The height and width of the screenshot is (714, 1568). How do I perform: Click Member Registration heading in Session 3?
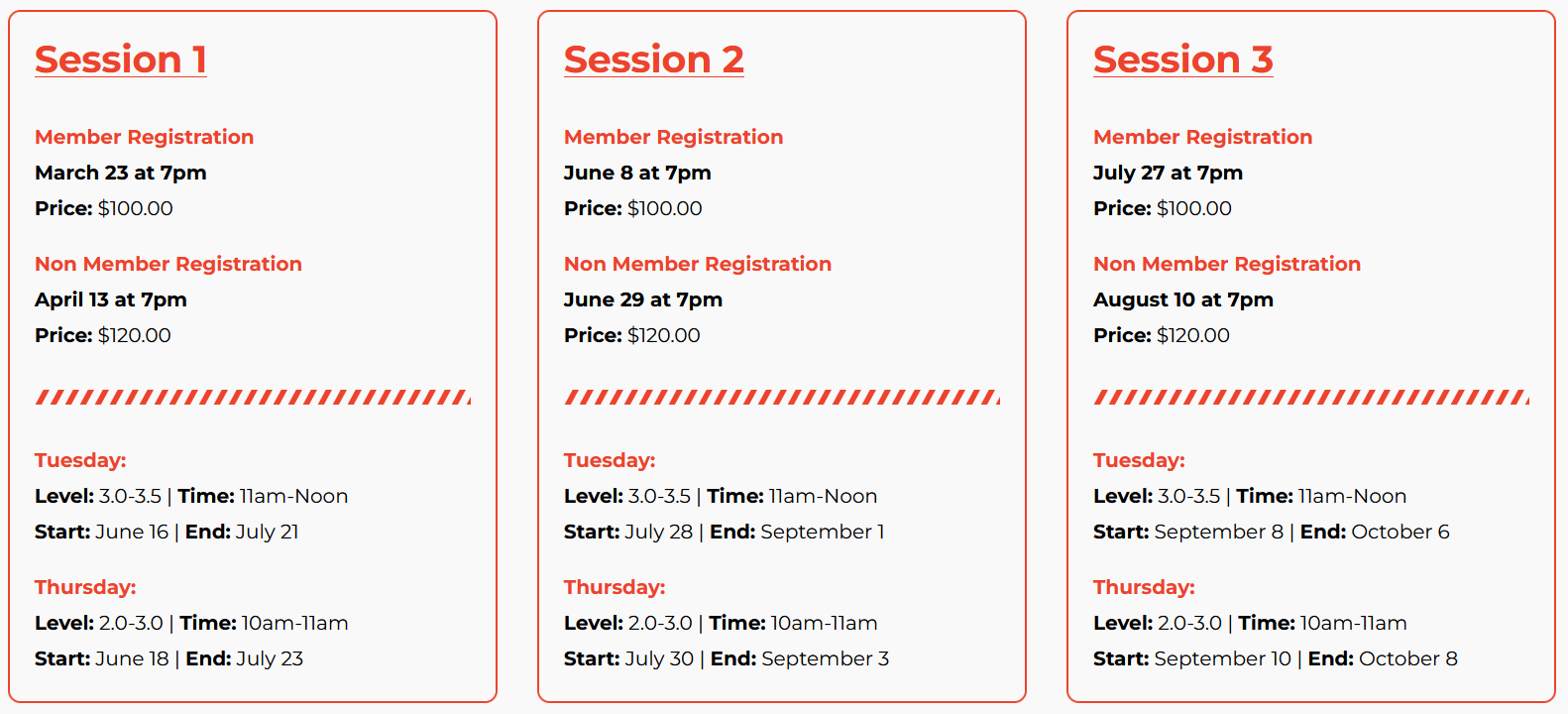(1202, 137)
